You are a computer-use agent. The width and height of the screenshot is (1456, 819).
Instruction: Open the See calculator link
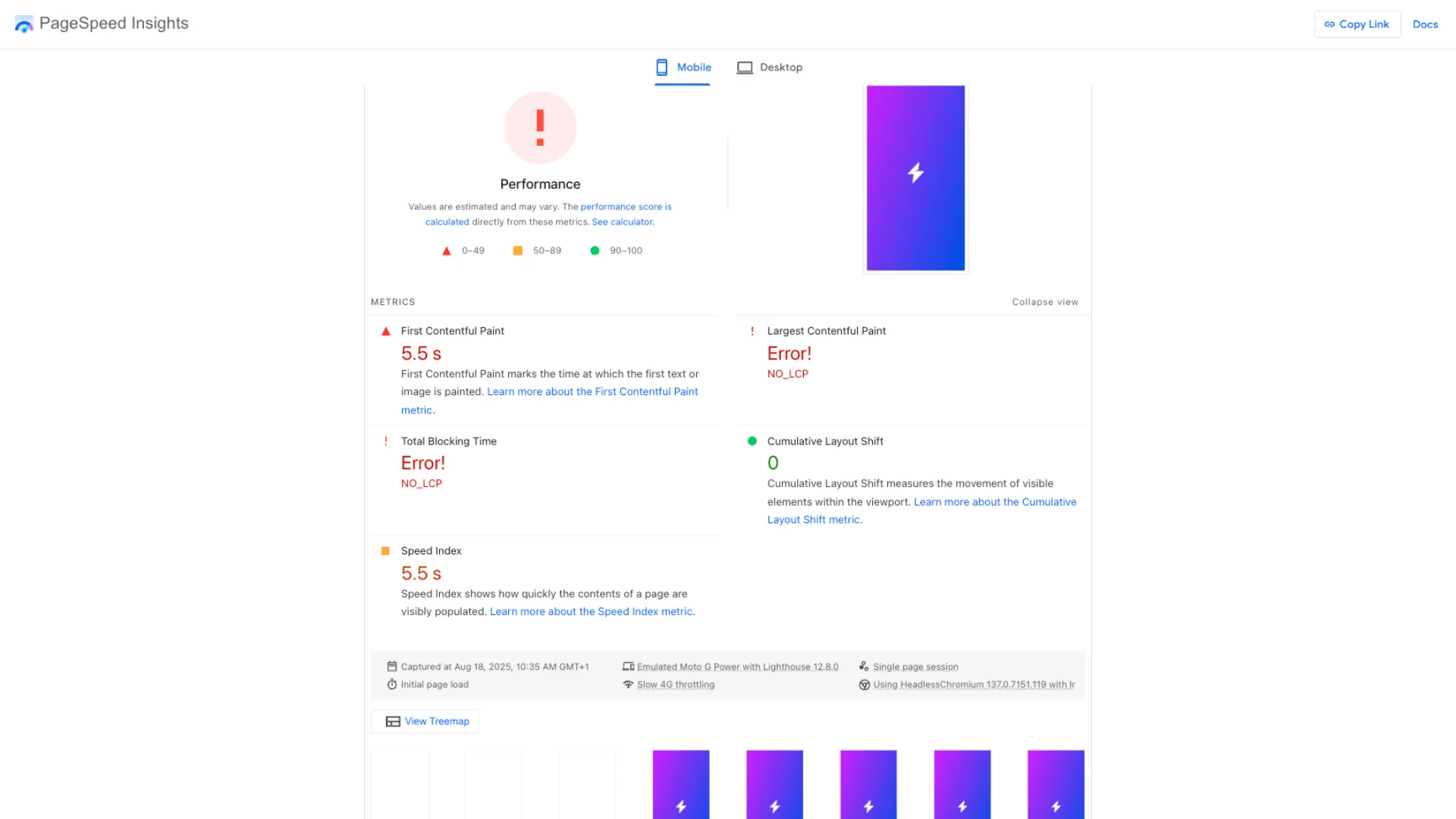tap(622, 222)
